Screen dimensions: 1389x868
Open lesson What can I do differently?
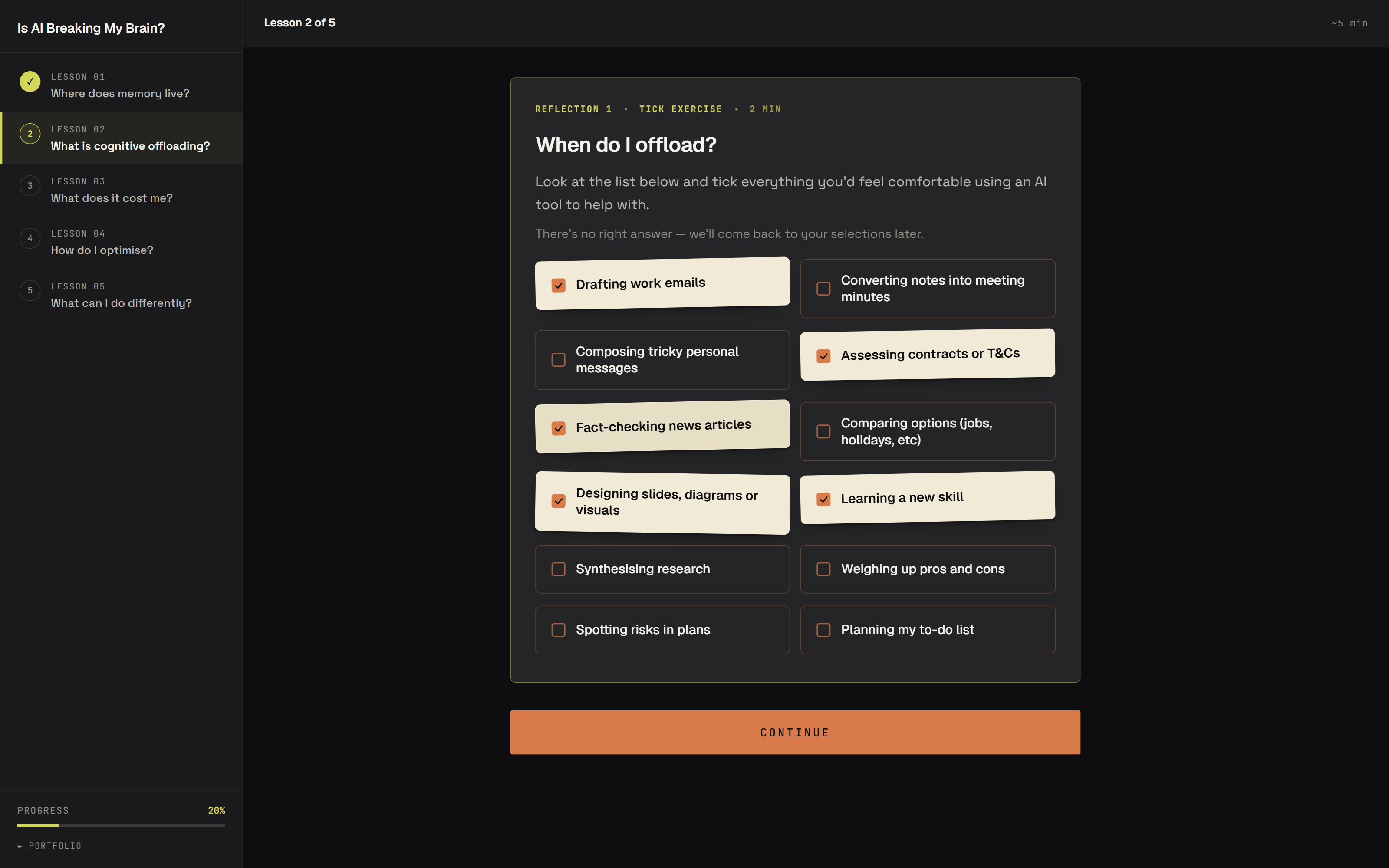click(x=121, y=295)
